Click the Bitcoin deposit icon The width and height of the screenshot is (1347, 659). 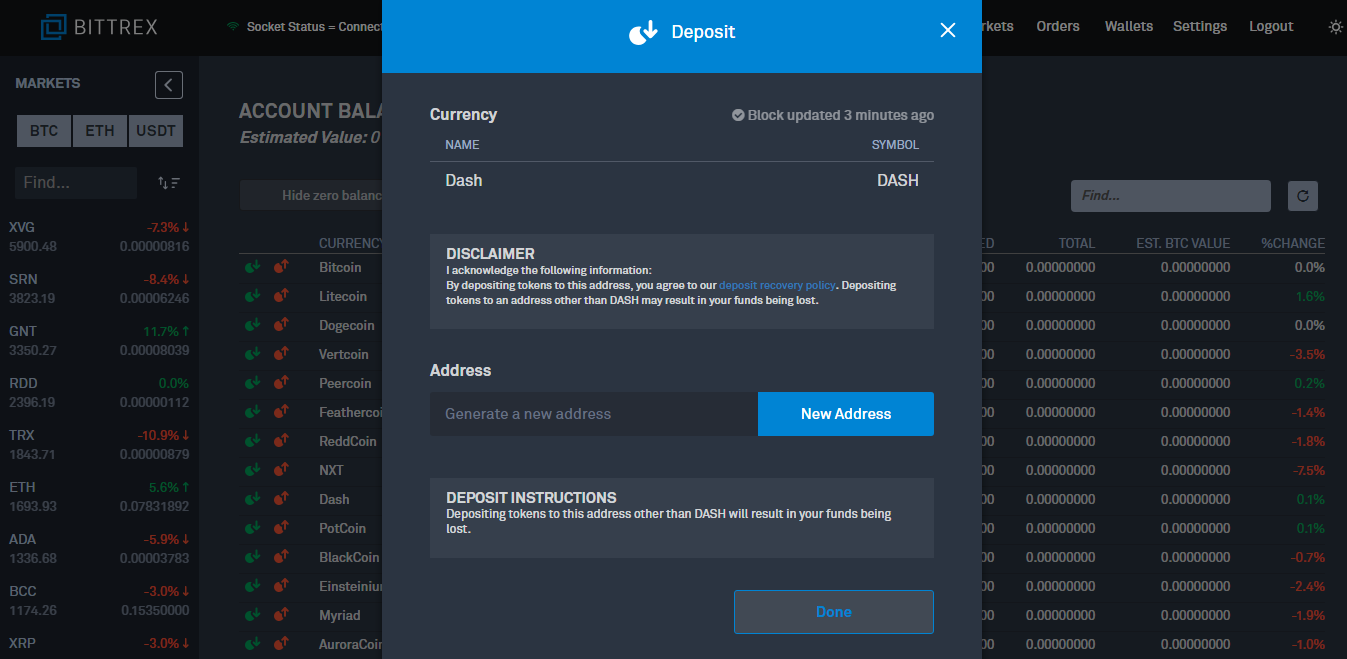pyautogui.click(x=252, y=267)
